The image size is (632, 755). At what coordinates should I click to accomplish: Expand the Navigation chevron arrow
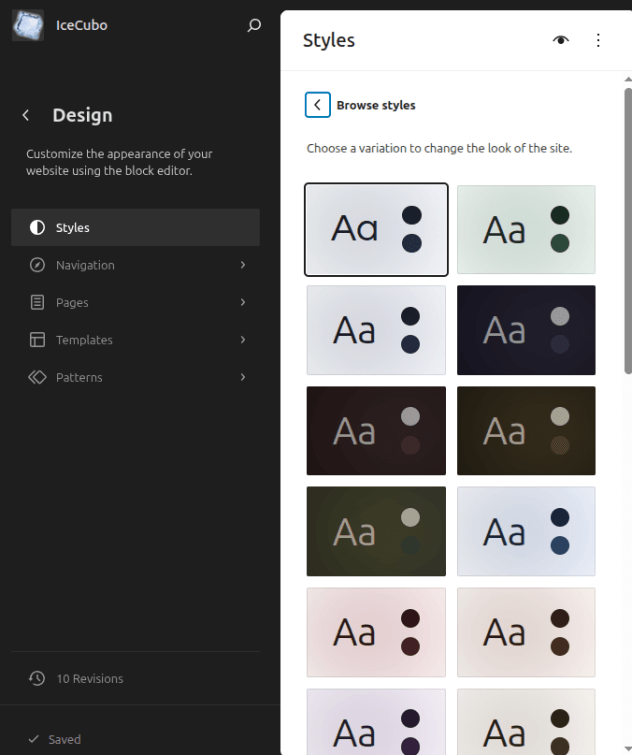pos(243,265)
